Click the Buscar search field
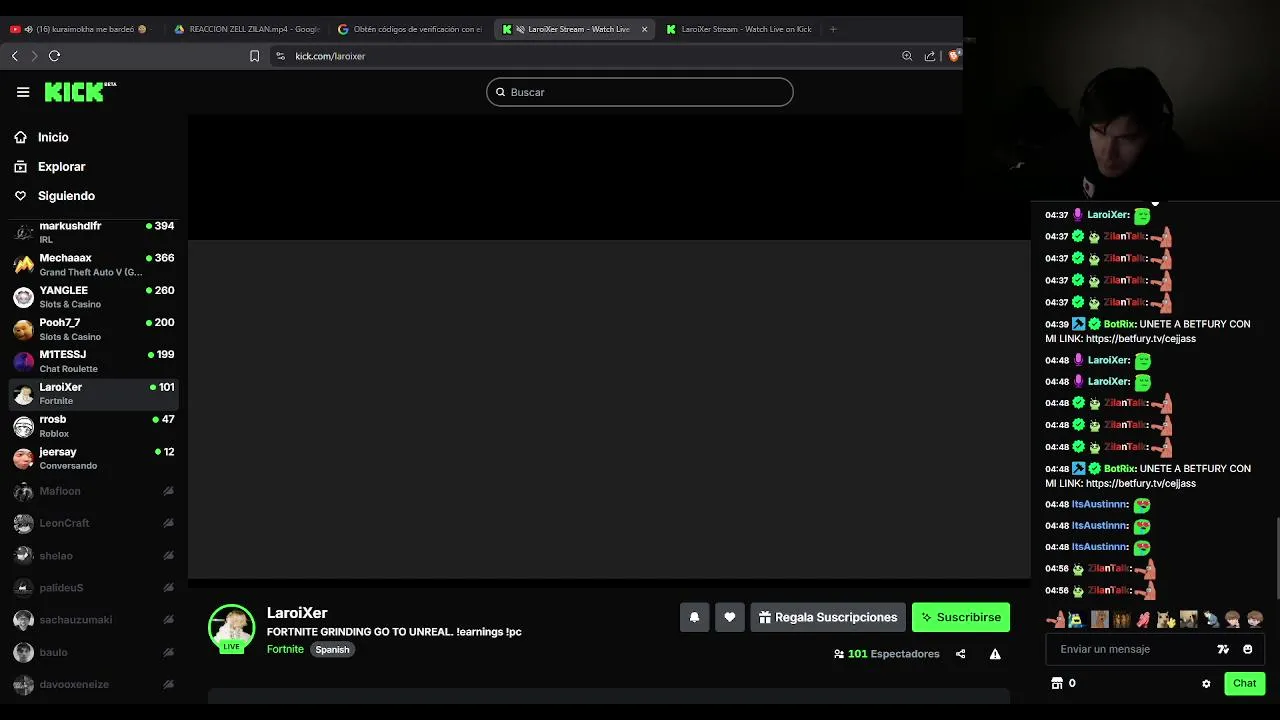 tap(640, 92)
